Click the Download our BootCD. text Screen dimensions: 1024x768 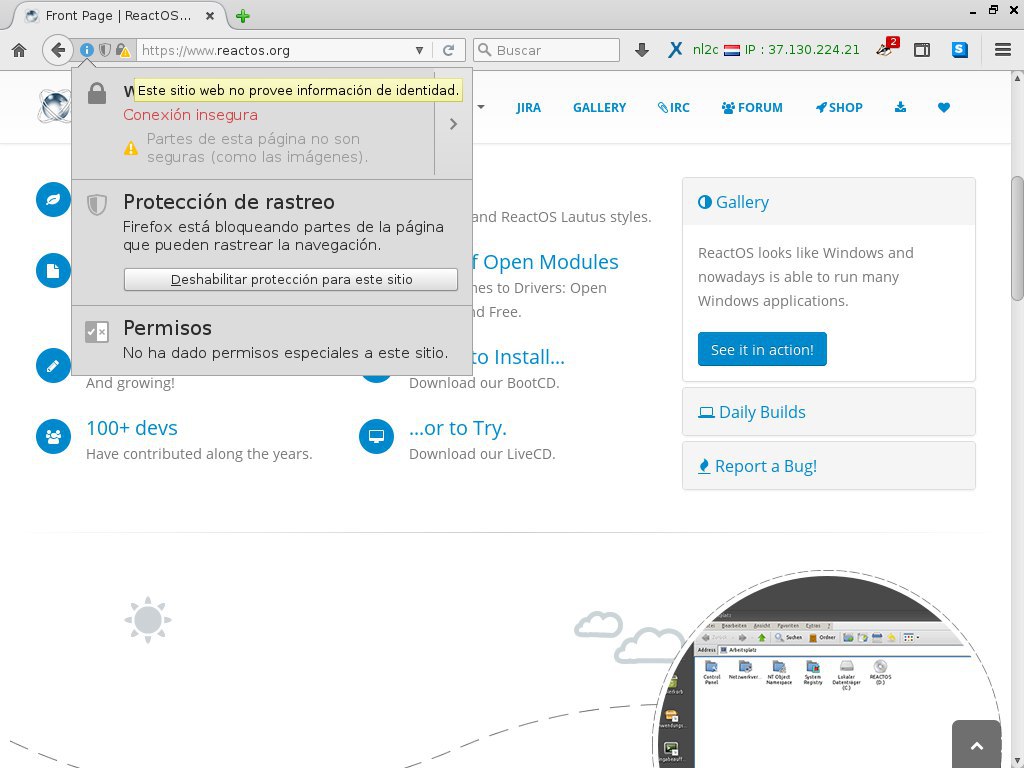pos(484,383)
